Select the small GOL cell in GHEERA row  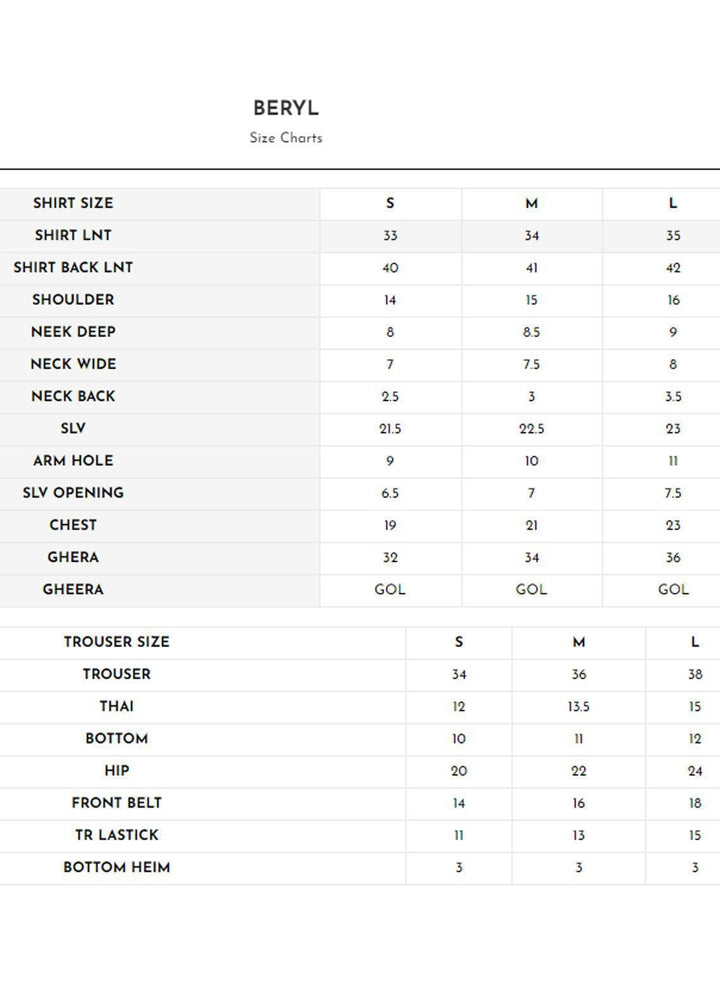[x=390, y=589]
